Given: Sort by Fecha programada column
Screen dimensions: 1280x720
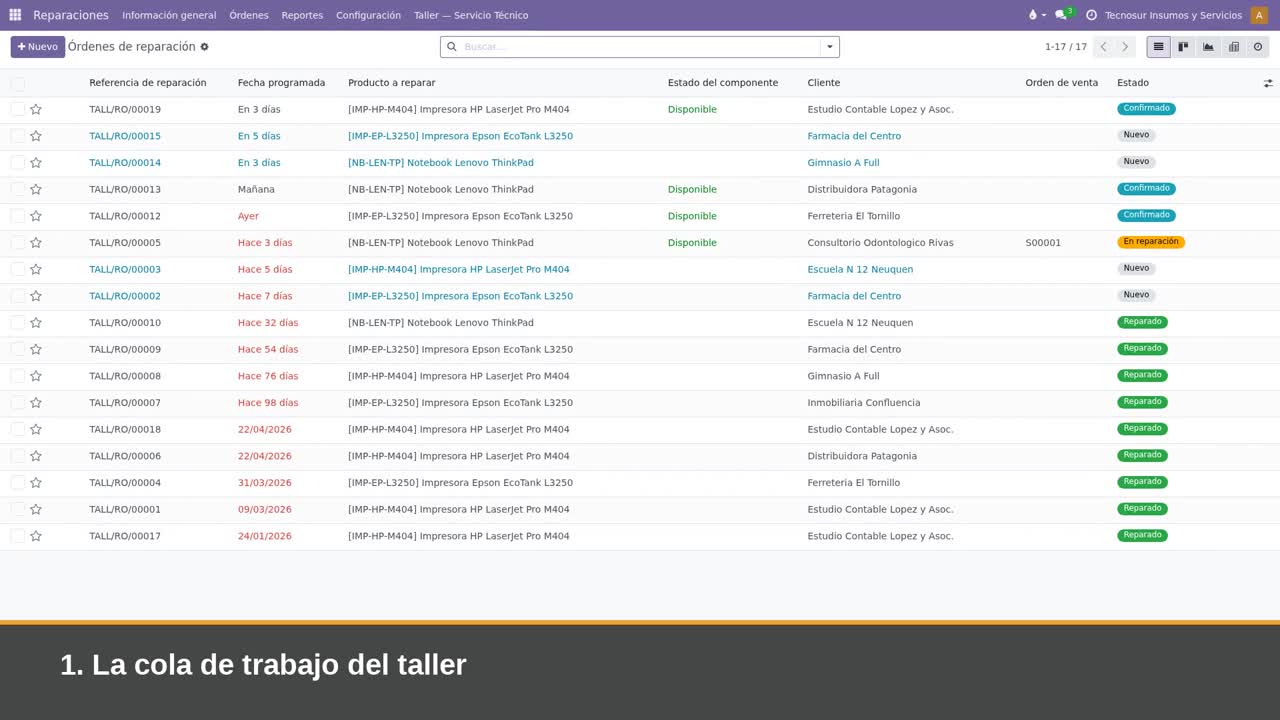Looking at the screenshot, I should click(281, 83).
